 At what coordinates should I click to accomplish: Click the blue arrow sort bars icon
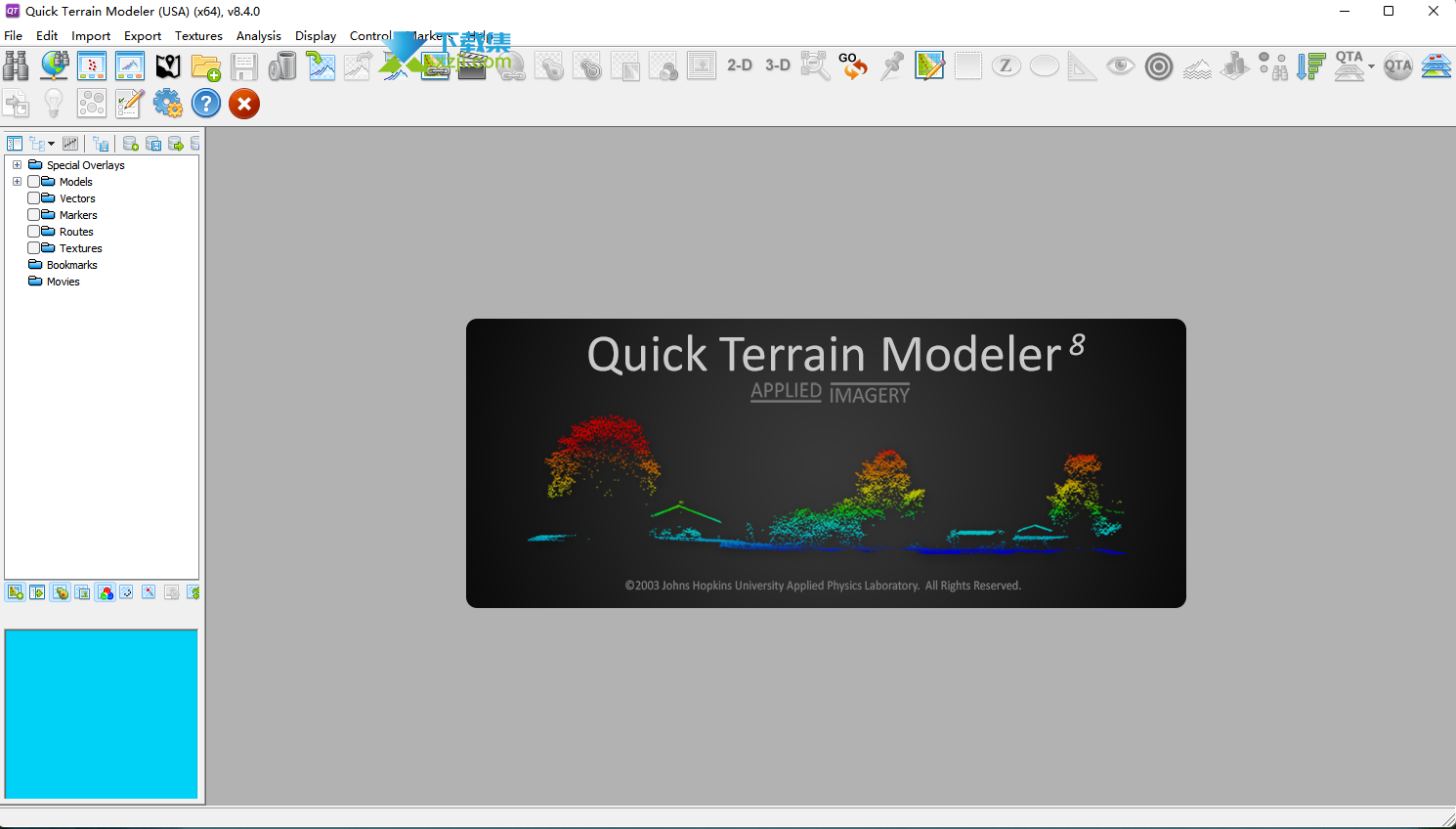(1311, 65)
